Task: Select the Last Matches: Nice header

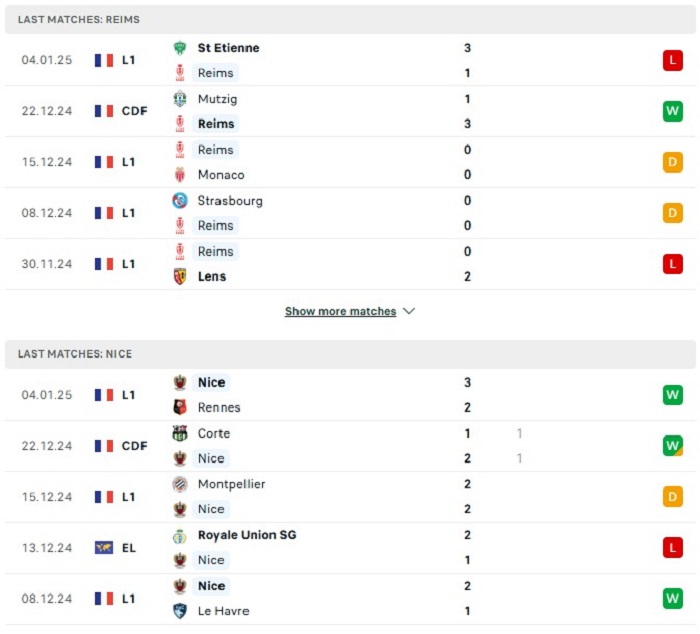Action: click(350, 354)
